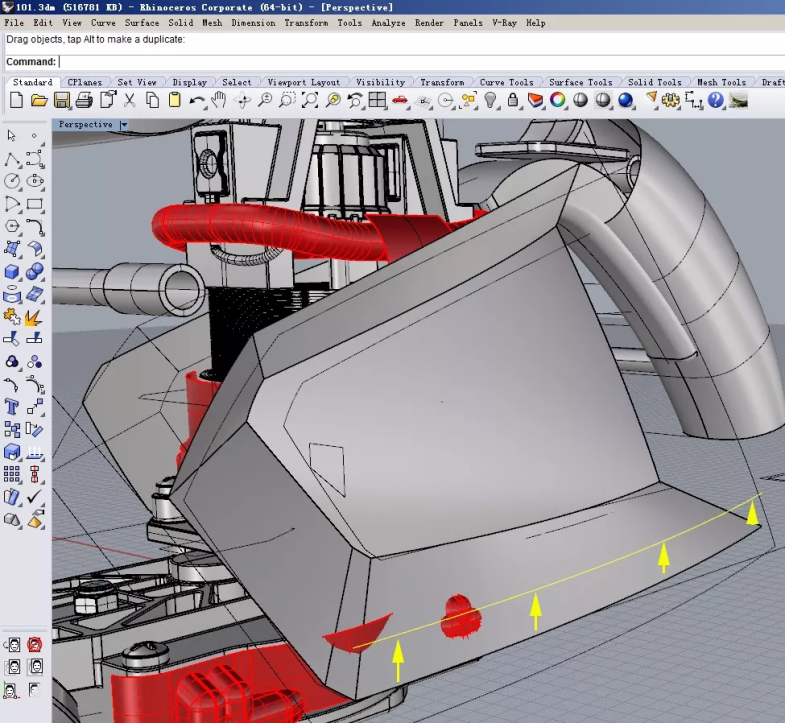Image resolution: width=785 pixels, height=723 pixels.
Task: Open the Perspective viewport dropdown arrow
Action: click(124, 125)
